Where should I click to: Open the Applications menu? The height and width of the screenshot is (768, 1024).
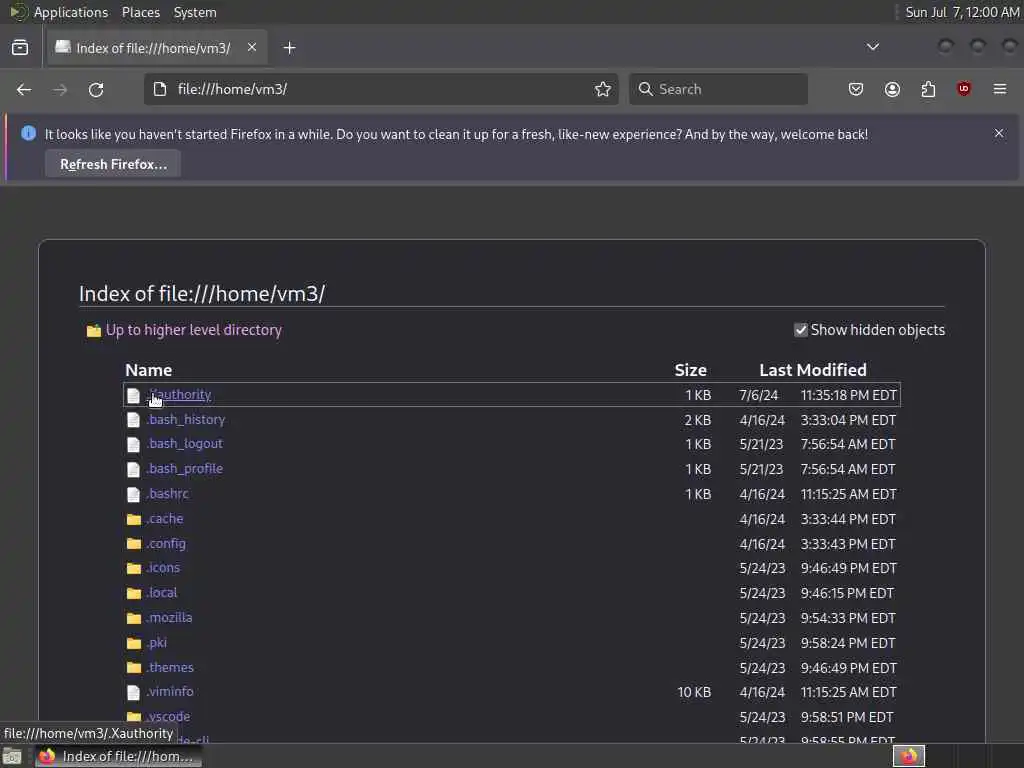point(71,12)
